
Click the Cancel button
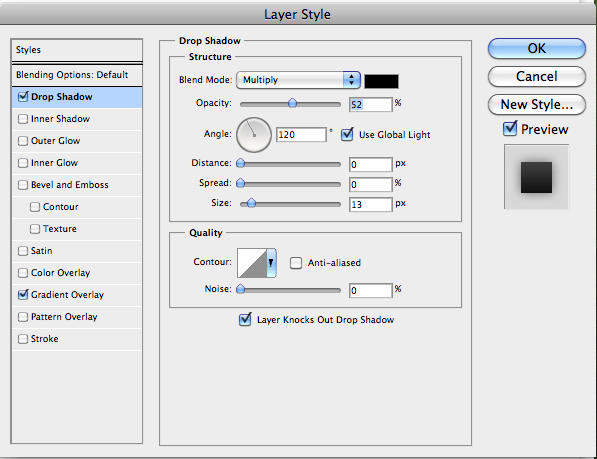pyautogui.click(x=536, y=76)
